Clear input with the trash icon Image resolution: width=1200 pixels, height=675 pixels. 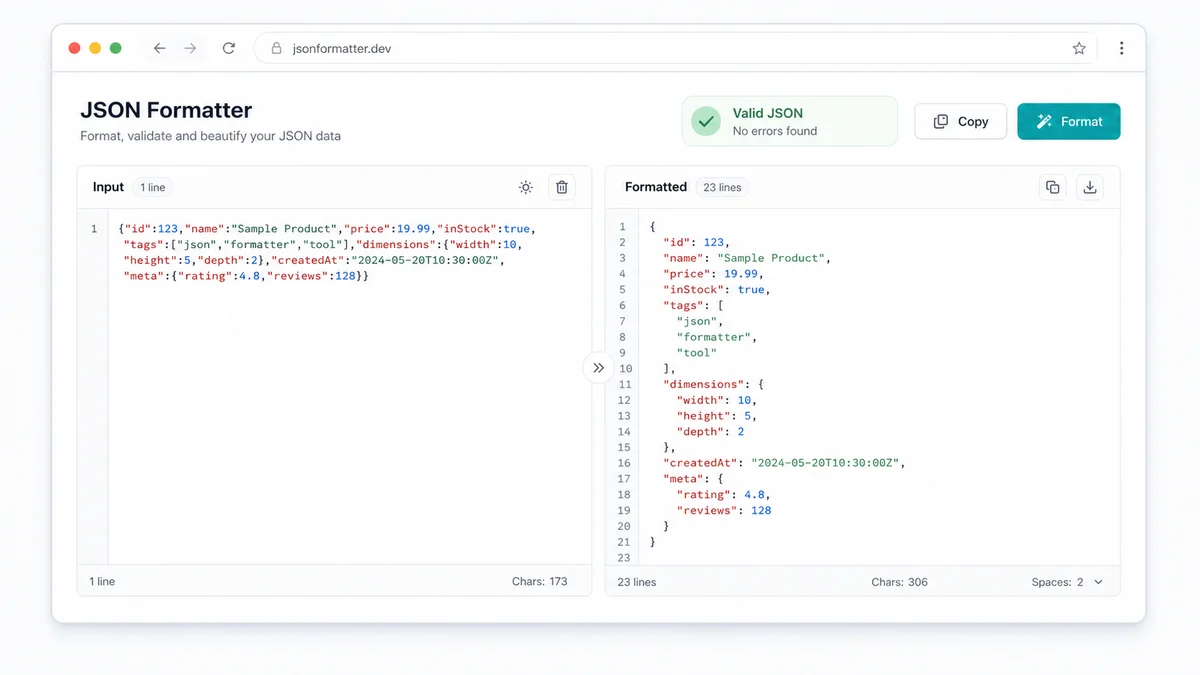562,187
